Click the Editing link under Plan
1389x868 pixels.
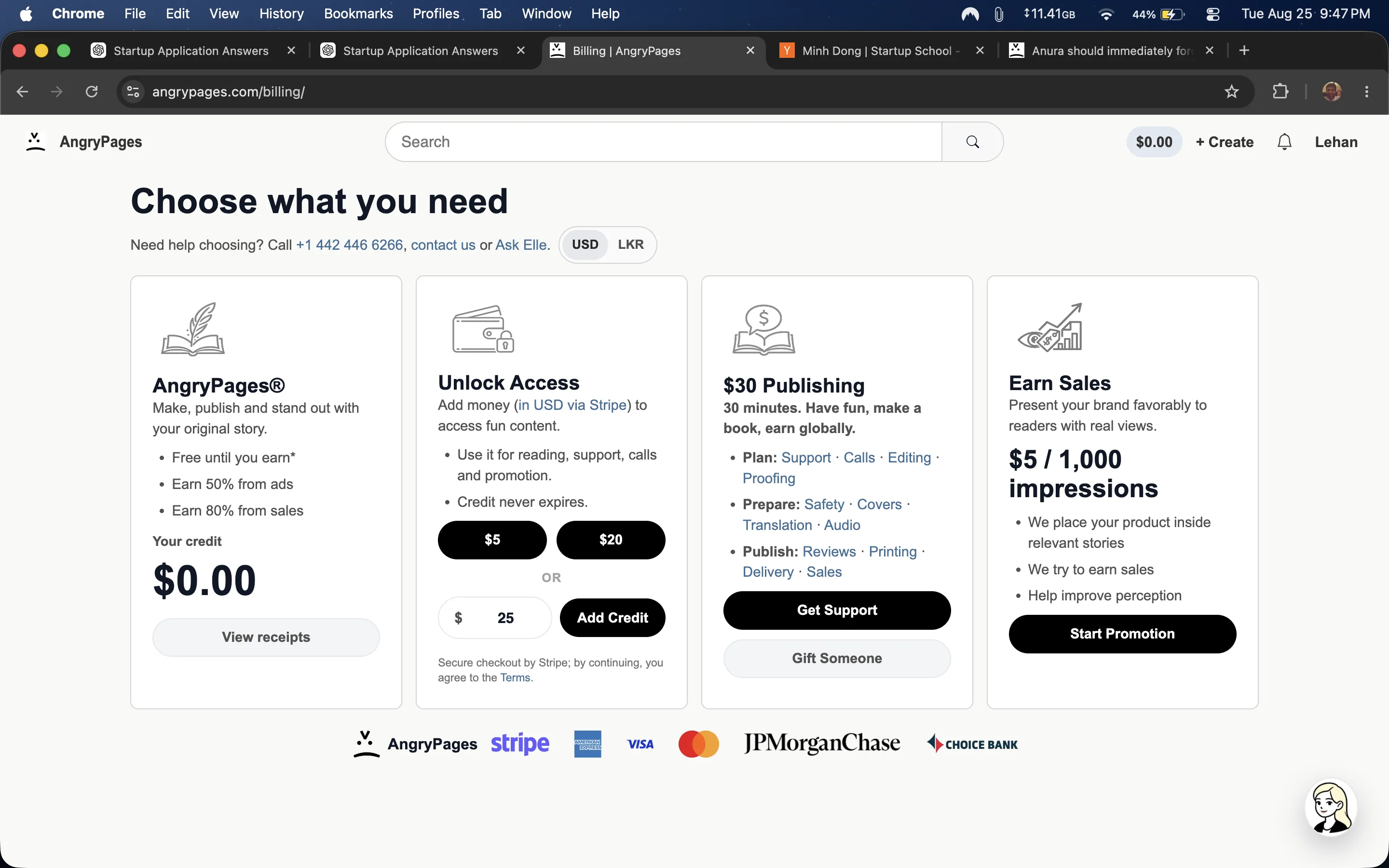909,458
